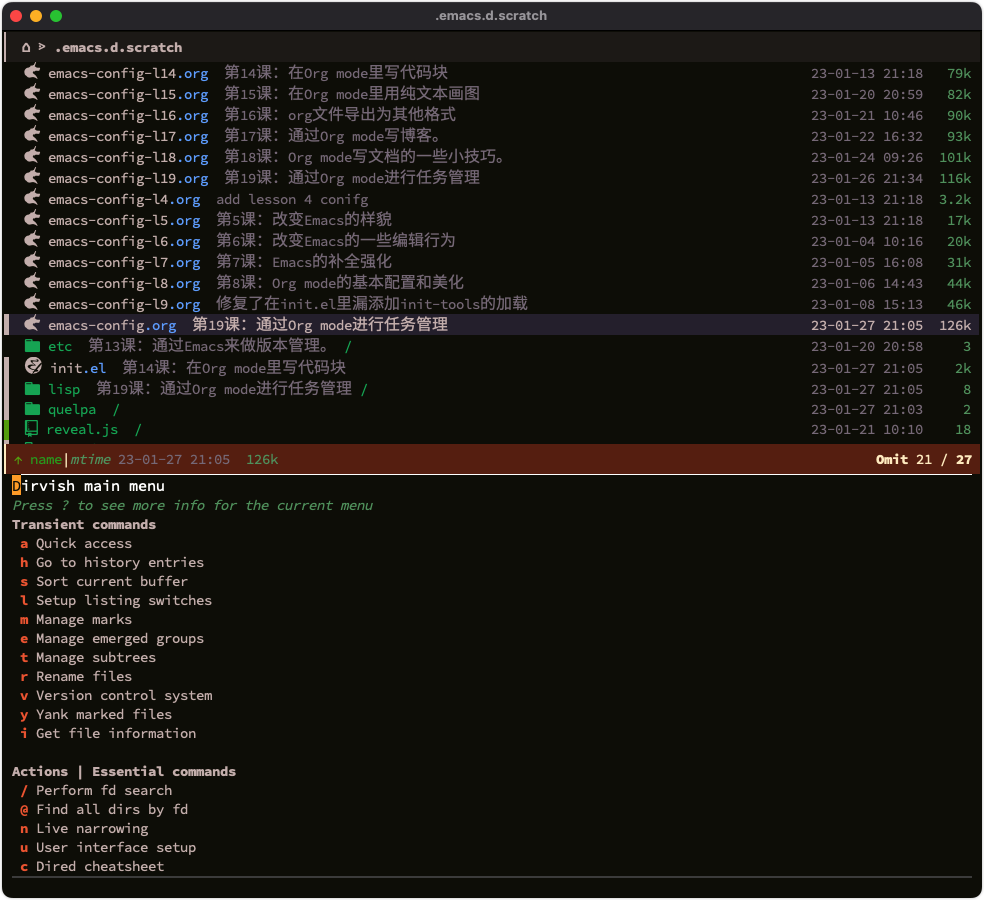Screen dimensions: 984x900
Task: Click the commit message of emacs-config-l17.org
Action: tap(334, 136)
